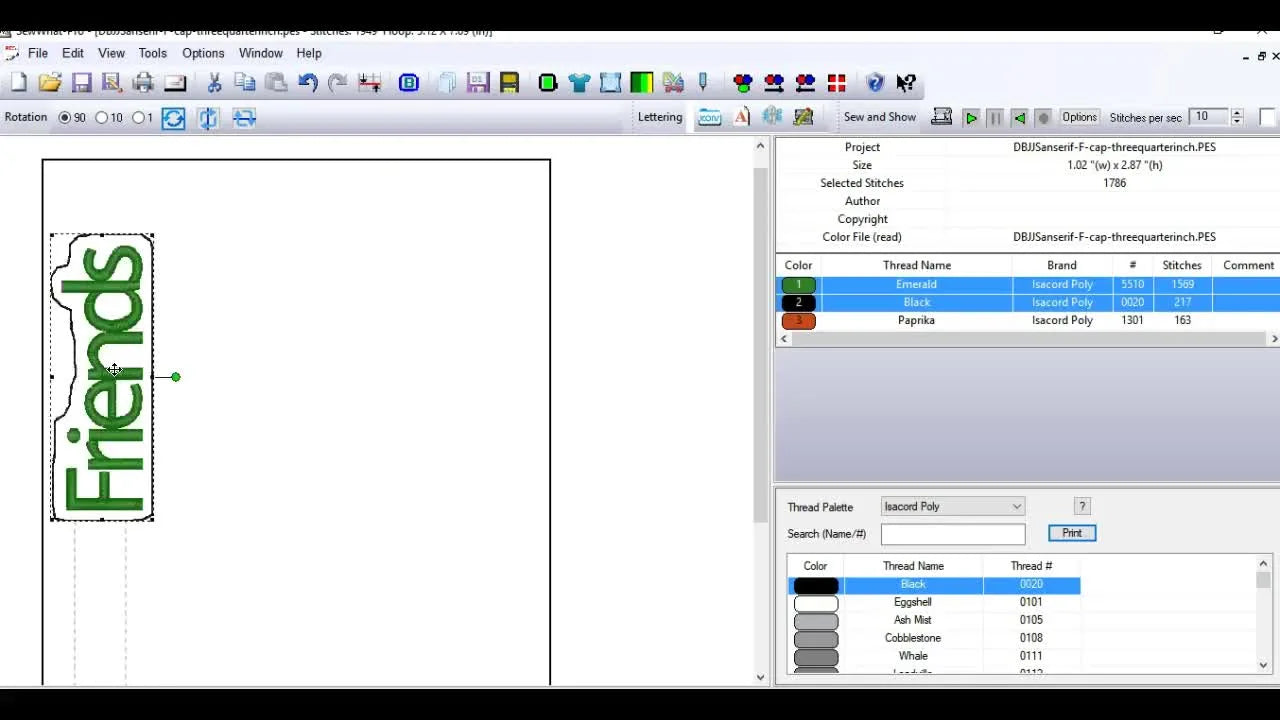Print the design using the printer icon
Viewport: 1280px width, 720px height.
[143, 83]
